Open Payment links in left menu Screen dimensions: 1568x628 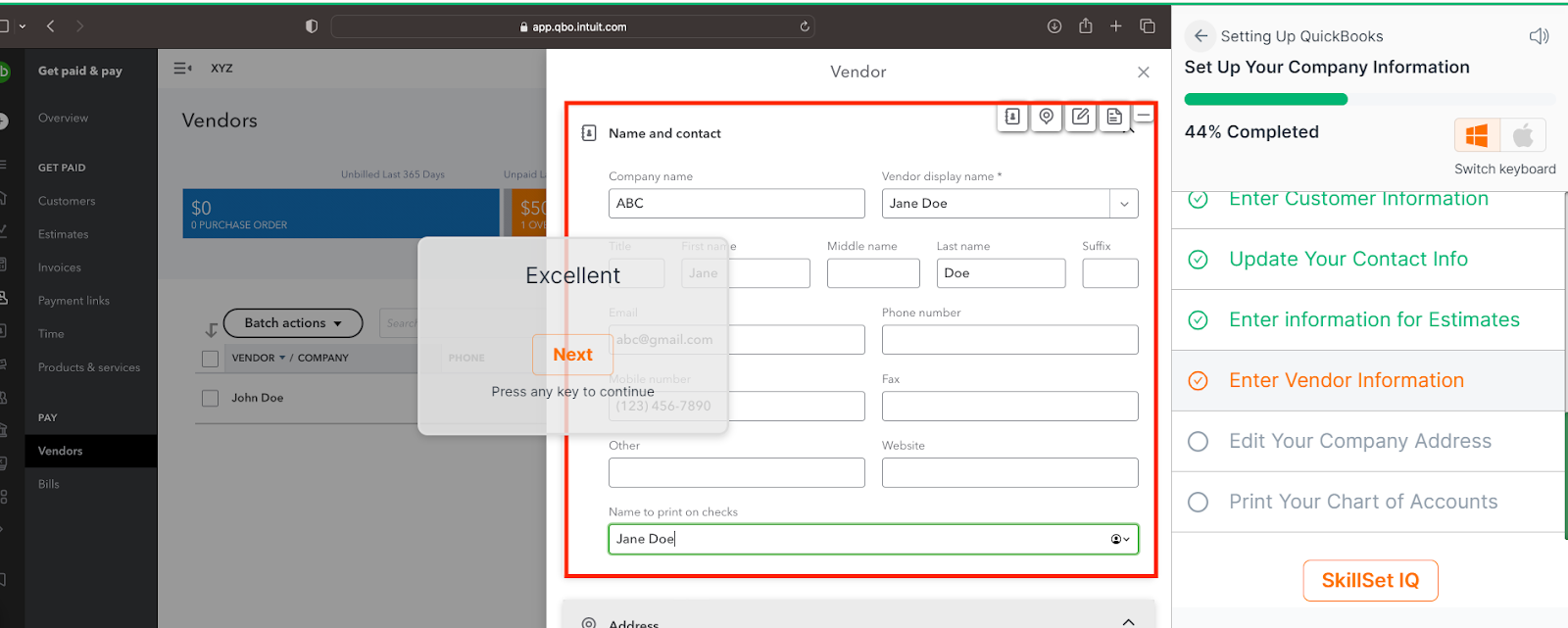[73, 301]
